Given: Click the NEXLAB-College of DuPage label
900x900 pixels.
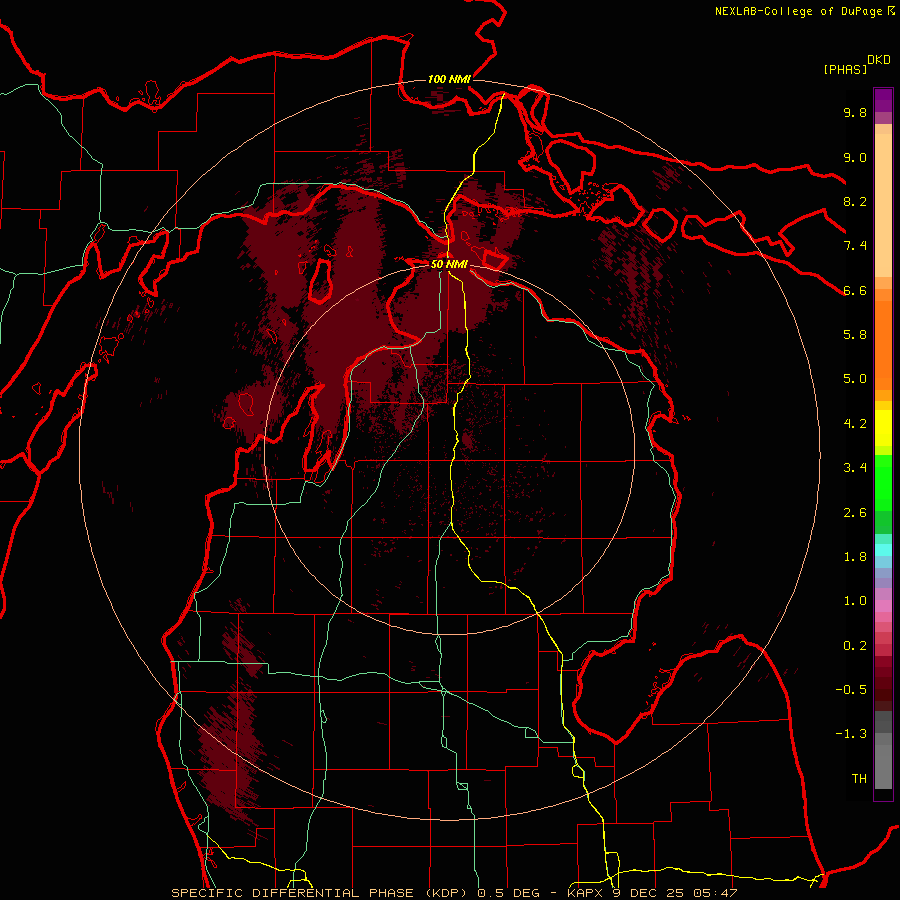Looking at the screenshot, I should pyautogui.click(x=798, y=11).
